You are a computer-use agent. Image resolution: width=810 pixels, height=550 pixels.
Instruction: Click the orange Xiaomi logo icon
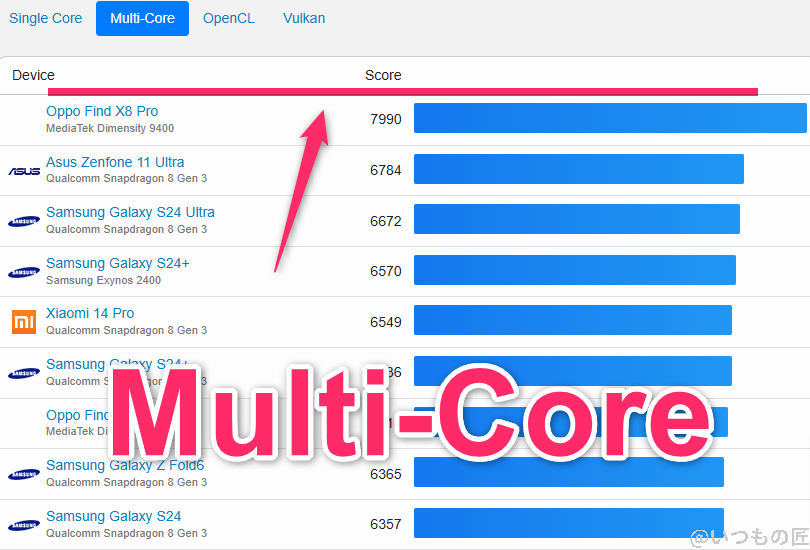[24, 322]
